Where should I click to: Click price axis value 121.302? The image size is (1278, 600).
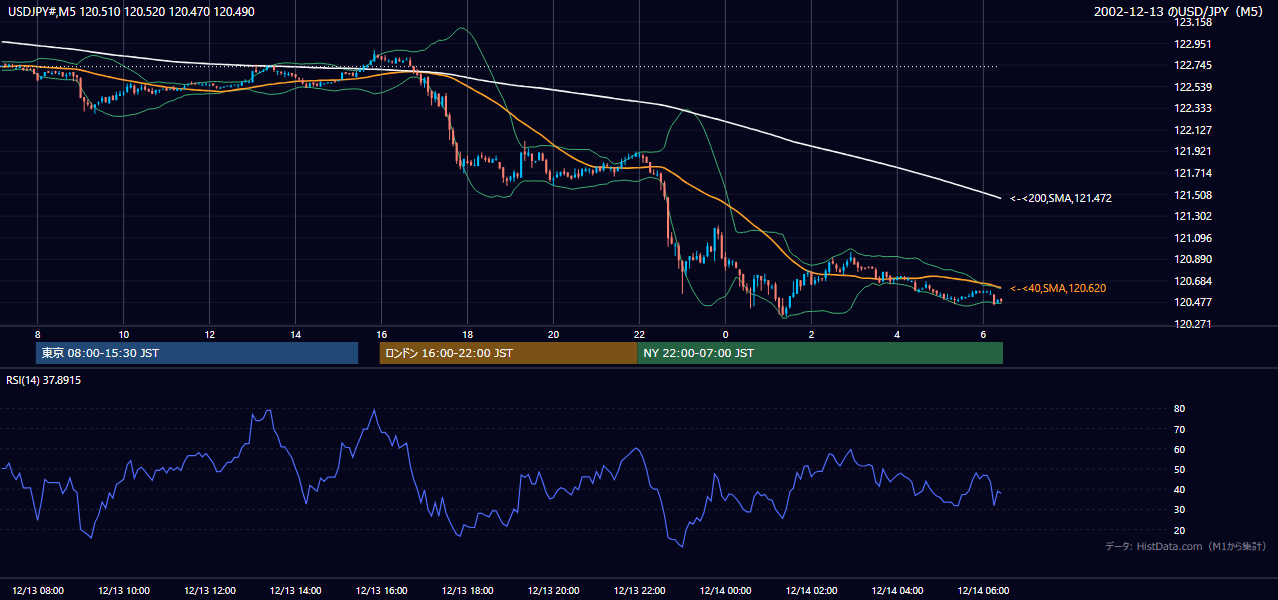tap(1193, 216)
